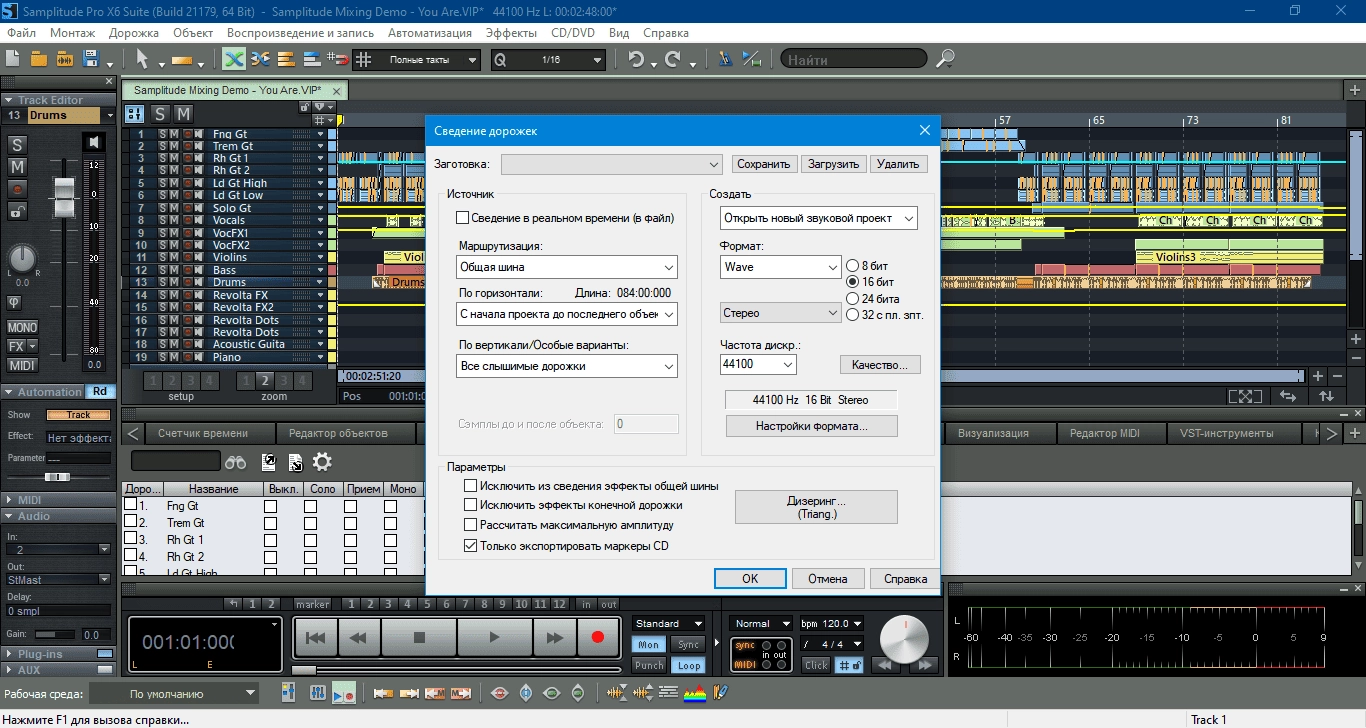Viewport: 1366px width, 728px height.
Task: Click the Gain slider in Audio section
Action: (56, 634)
